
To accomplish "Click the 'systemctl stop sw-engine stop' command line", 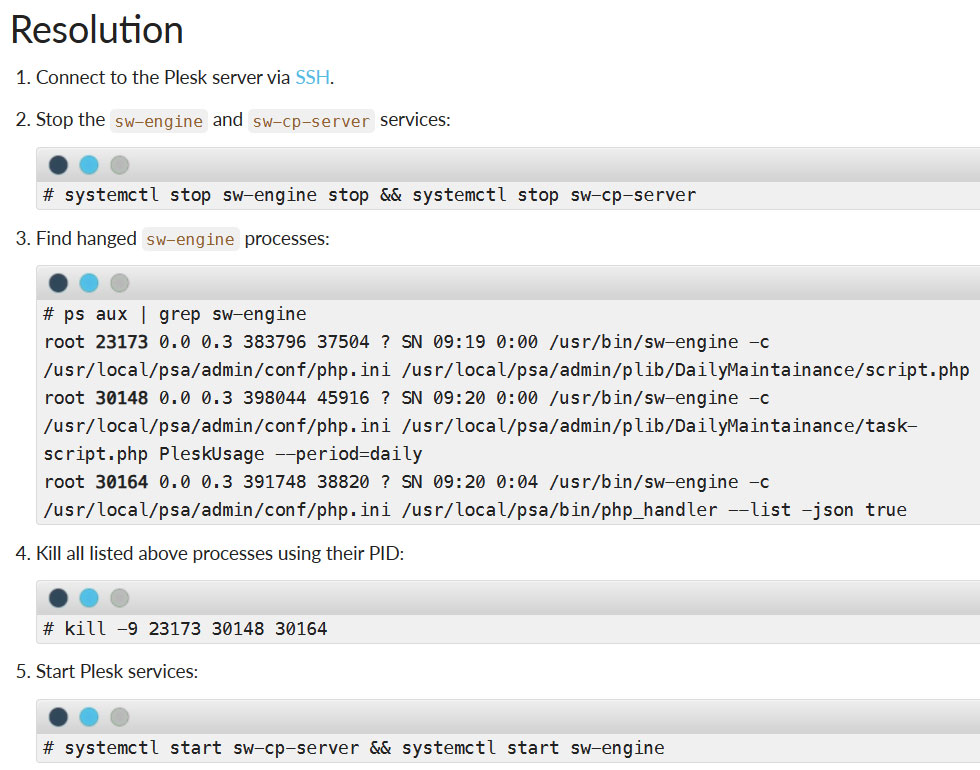I will [369, 195].
